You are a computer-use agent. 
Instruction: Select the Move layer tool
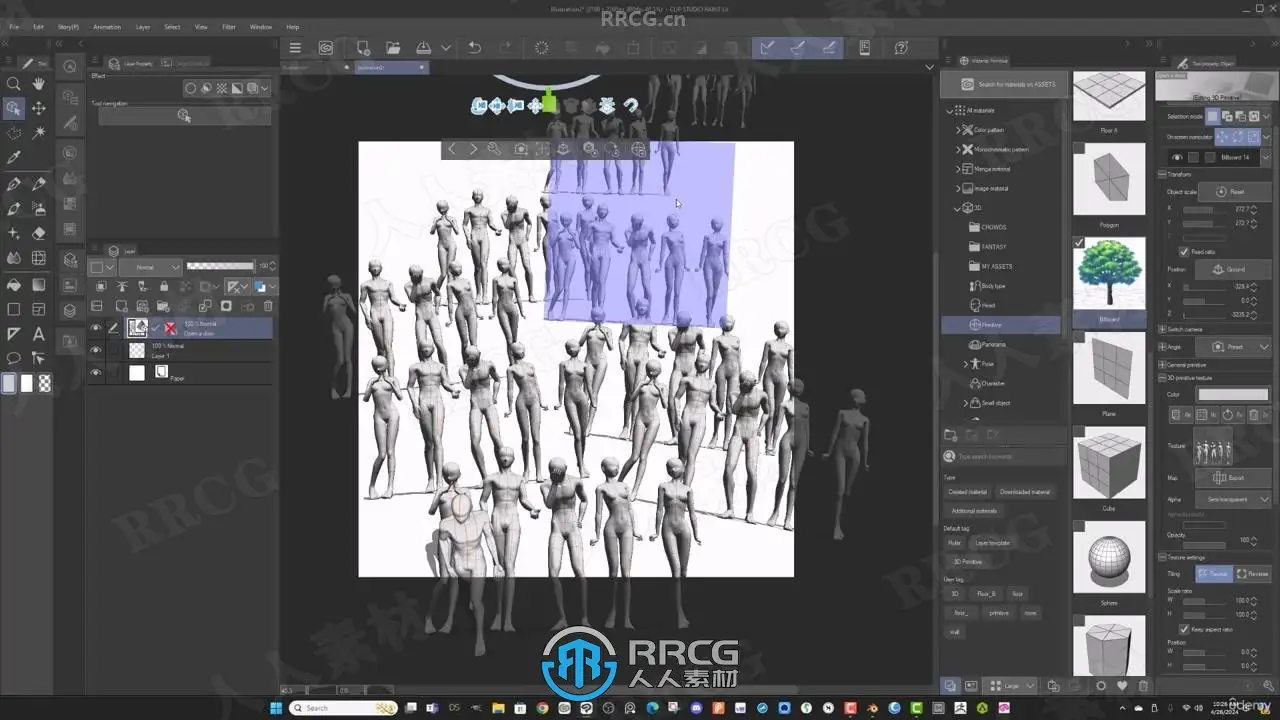(x=39, y=108)
